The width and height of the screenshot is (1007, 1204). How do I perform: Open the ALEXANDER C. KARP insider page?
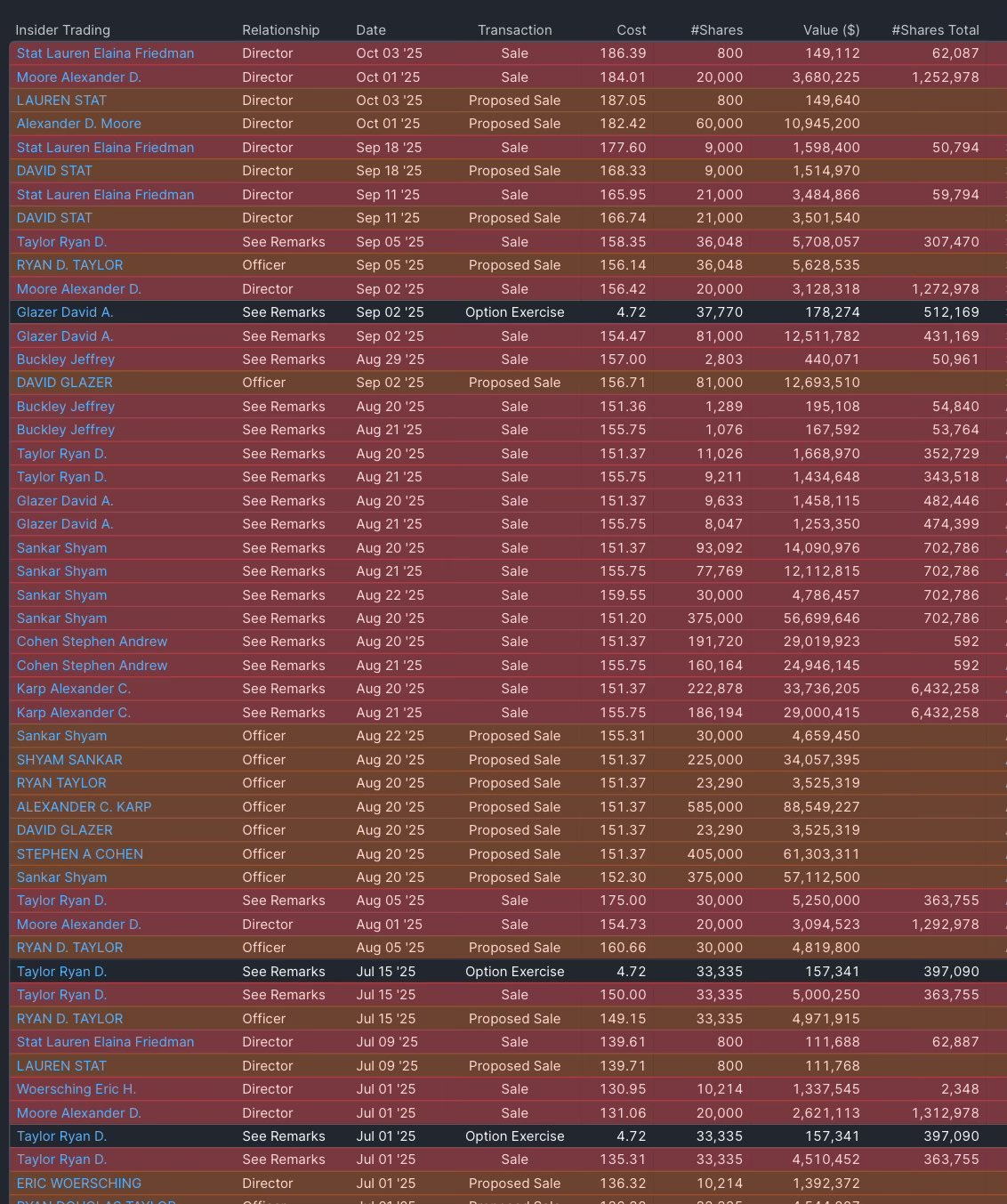tap(84, 807)
